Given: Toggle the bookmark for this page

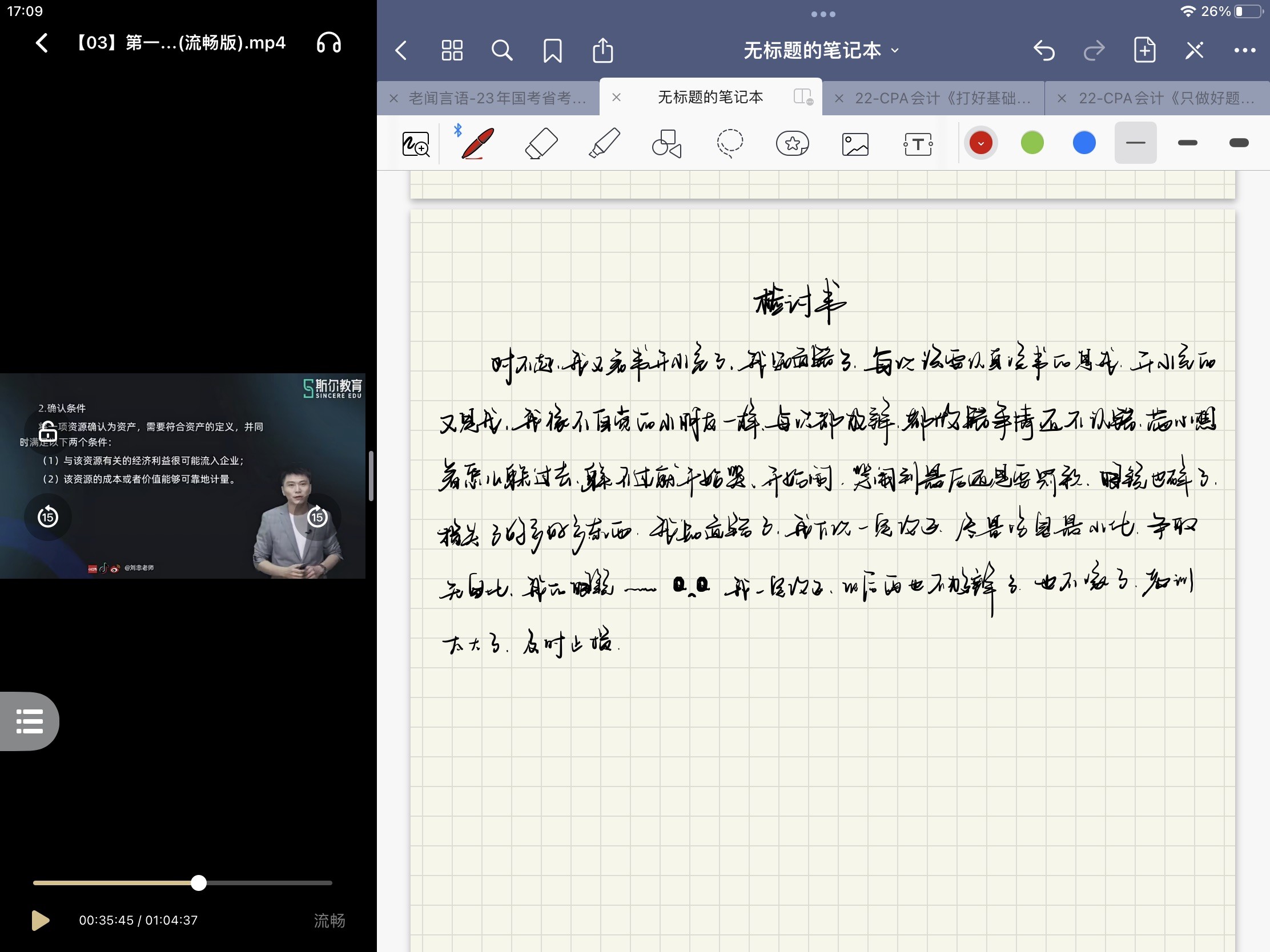Looking at the screenshot, I should (552, 50).
